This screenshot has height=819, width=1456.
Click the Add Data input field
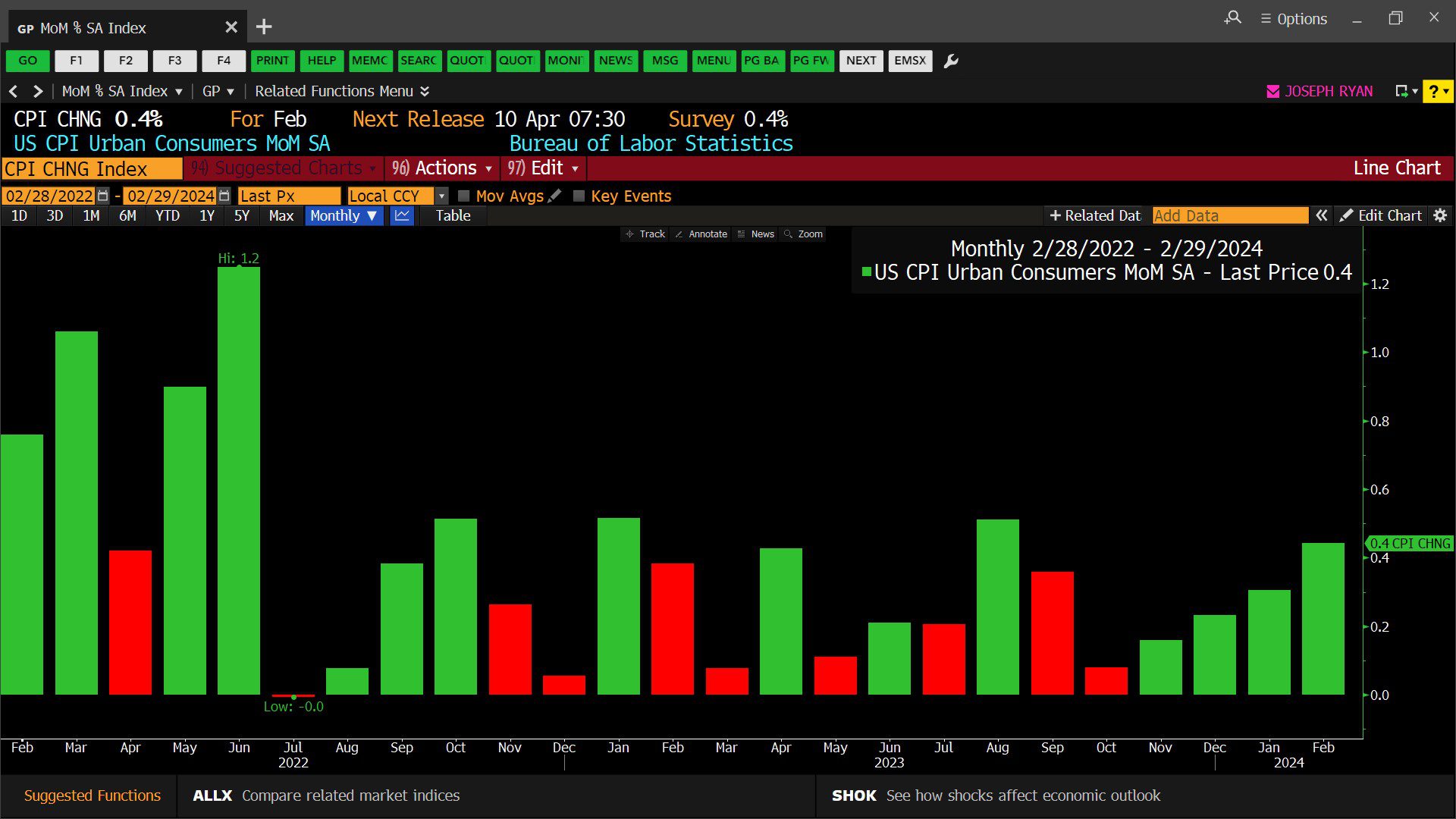coord(1230,216)
